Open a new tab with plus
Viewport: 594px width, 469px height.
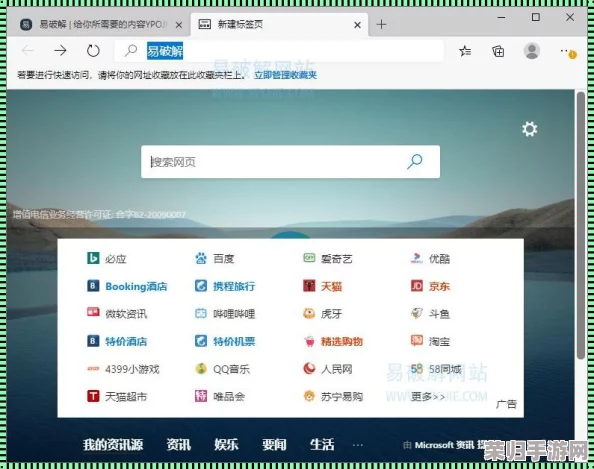click(x=381, y=25)
